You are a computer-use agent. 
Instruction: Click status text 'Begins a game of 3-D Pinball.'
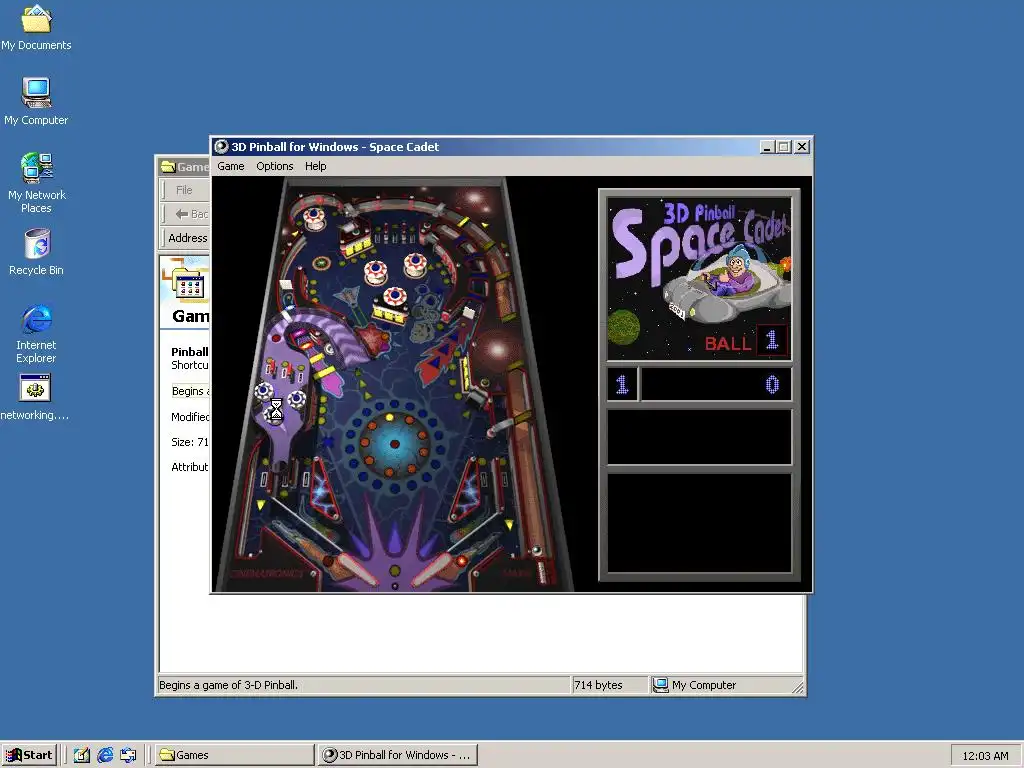228,685
